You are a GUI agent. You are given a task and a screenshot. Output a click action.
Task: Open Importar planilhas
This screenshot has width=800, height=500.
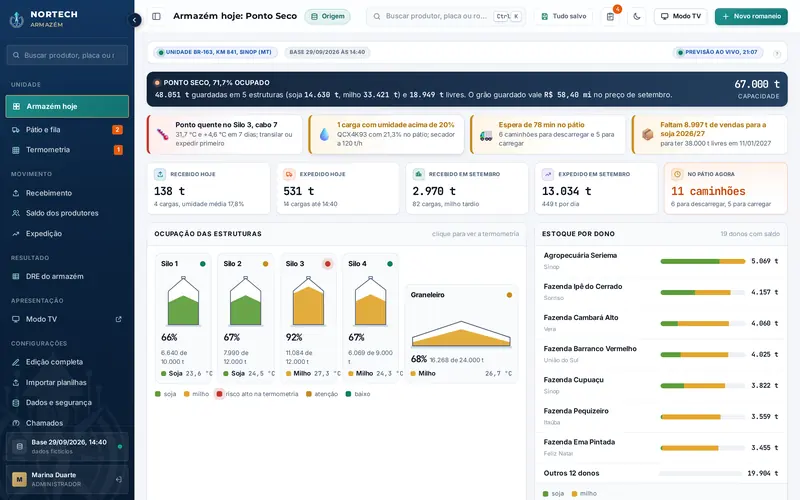pyautogui.click(x=67, y=383)
